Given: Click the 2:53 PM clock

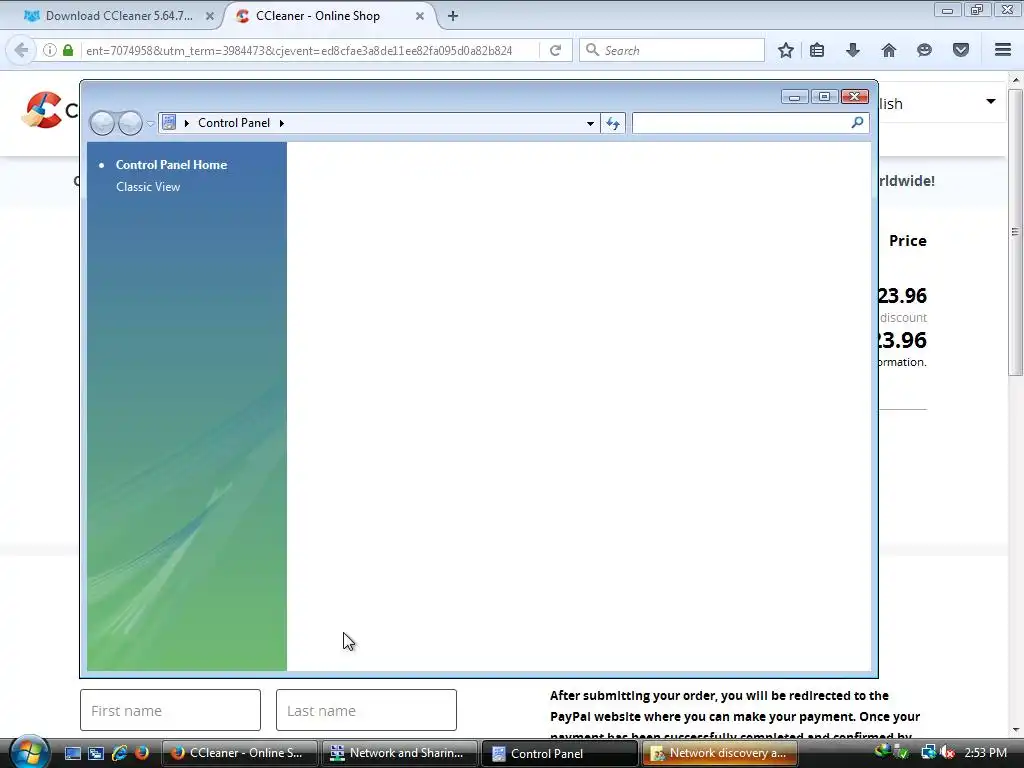Looking at the screenshot, I should tap(985, 753).
